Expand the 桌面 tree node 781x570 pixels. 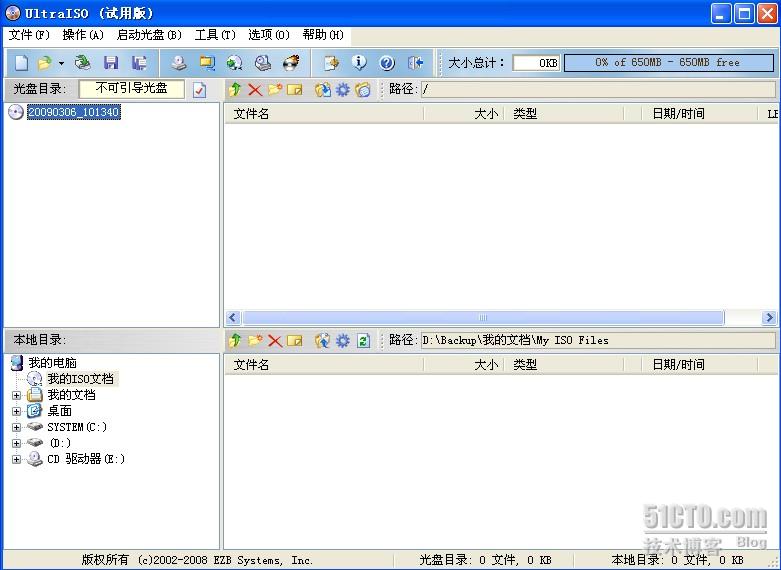(x=16, y=411)
